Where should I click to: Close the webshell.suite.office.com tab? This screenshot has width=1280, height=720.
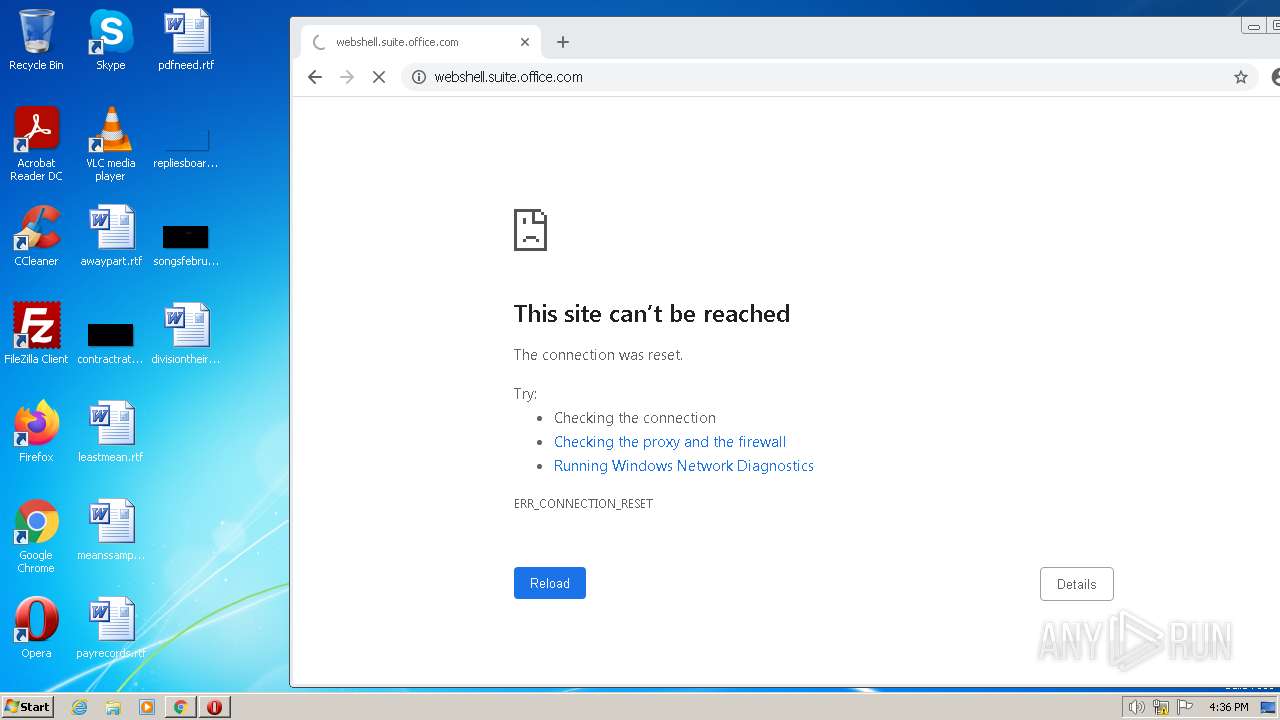pyautogui.click(x=525, y=42)
